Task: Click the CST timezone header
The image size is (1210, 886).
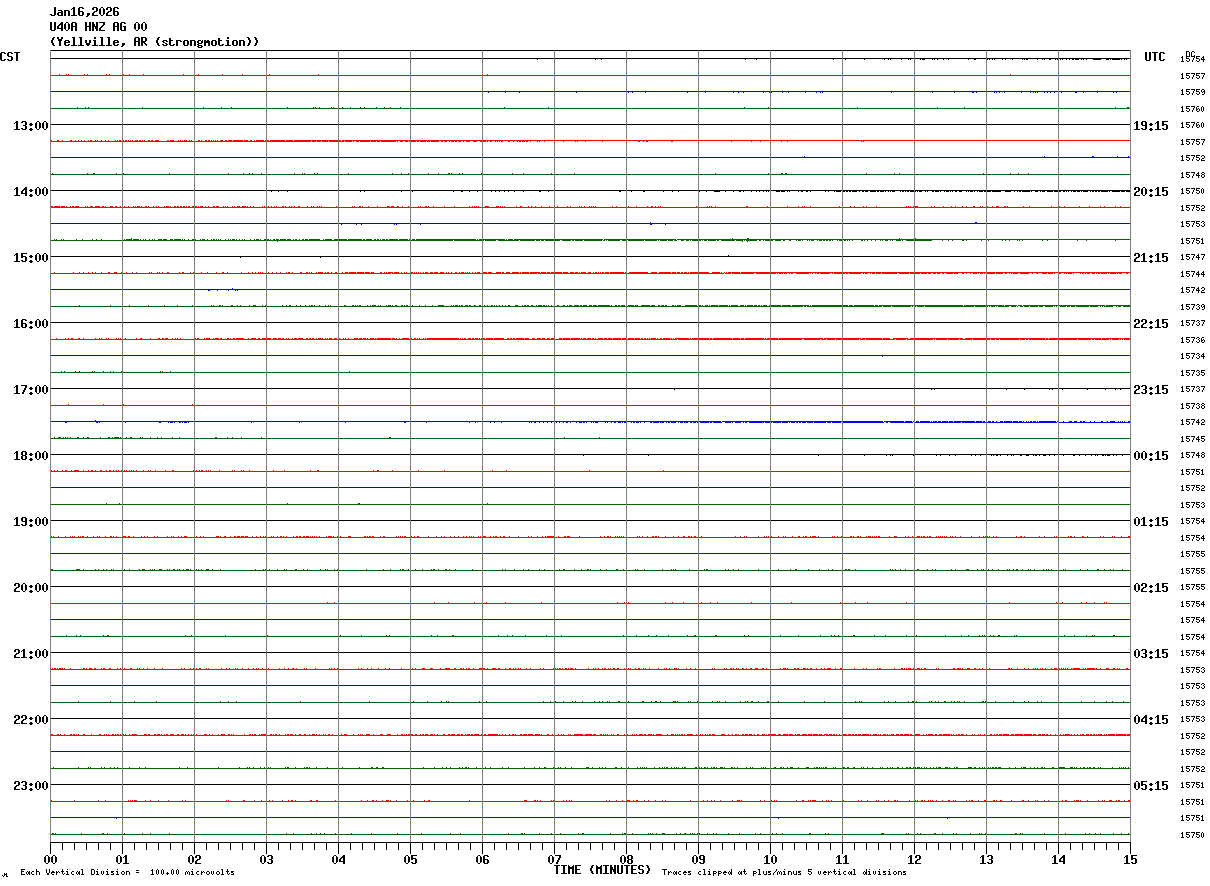Action: [10, 57]
